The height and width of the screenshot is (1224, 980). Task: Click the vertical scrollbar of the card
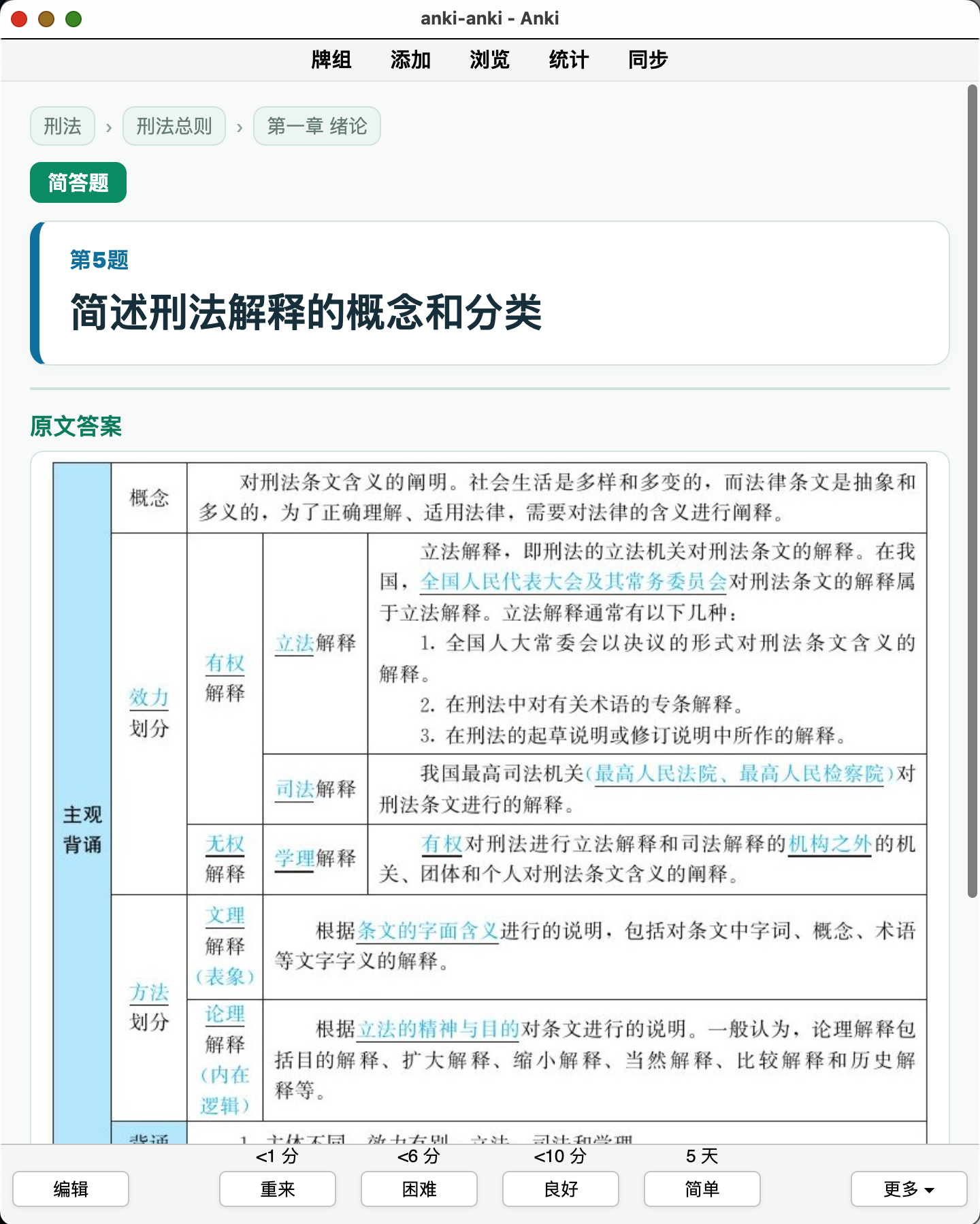(973, 492)
